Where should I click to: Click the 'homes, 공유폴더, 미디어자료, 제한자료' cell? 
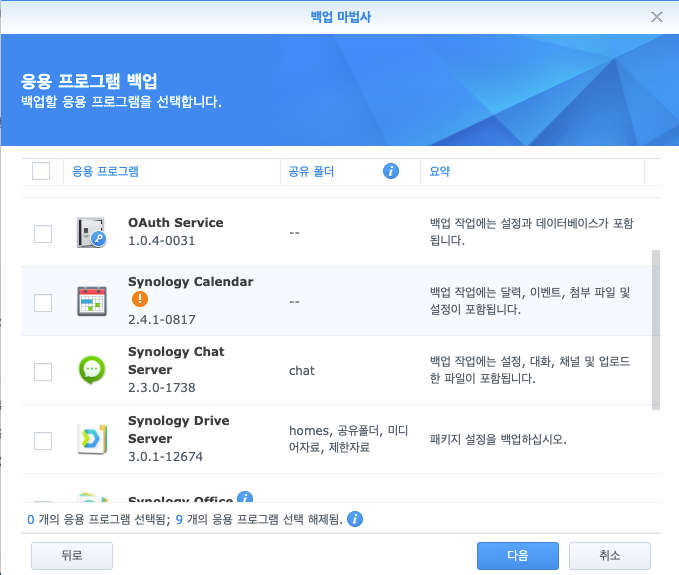(x=349, y=439)
